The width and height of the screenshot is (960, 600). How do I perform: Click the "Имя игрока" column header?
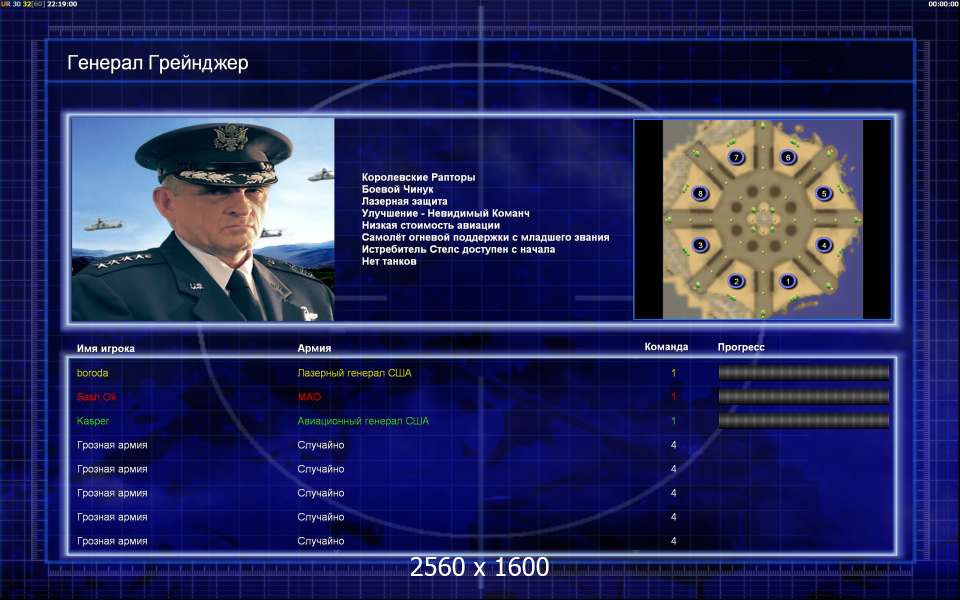coord(105,349)
